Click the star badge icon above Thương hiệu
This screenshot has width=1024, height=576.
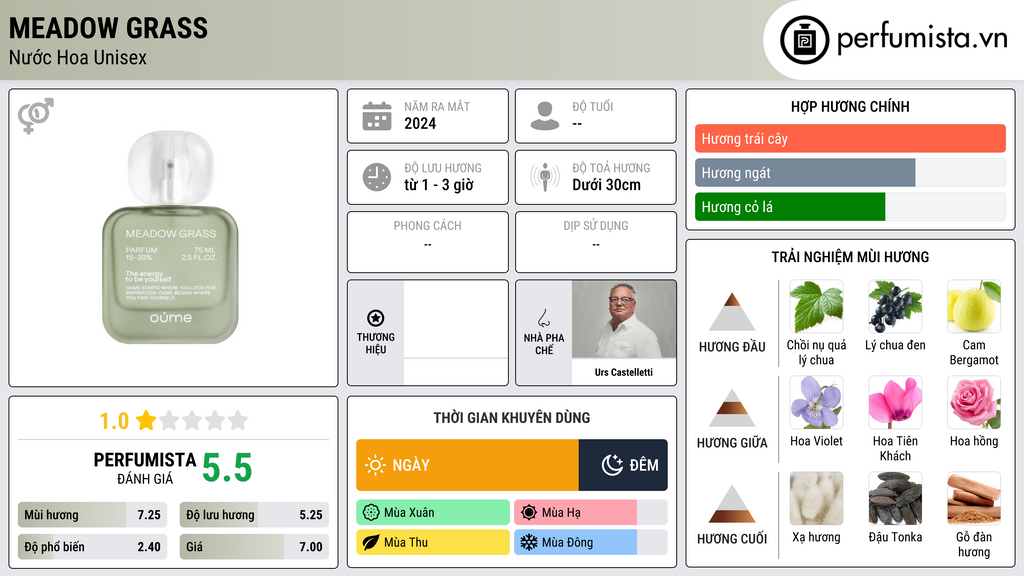[x=376, y=318]
